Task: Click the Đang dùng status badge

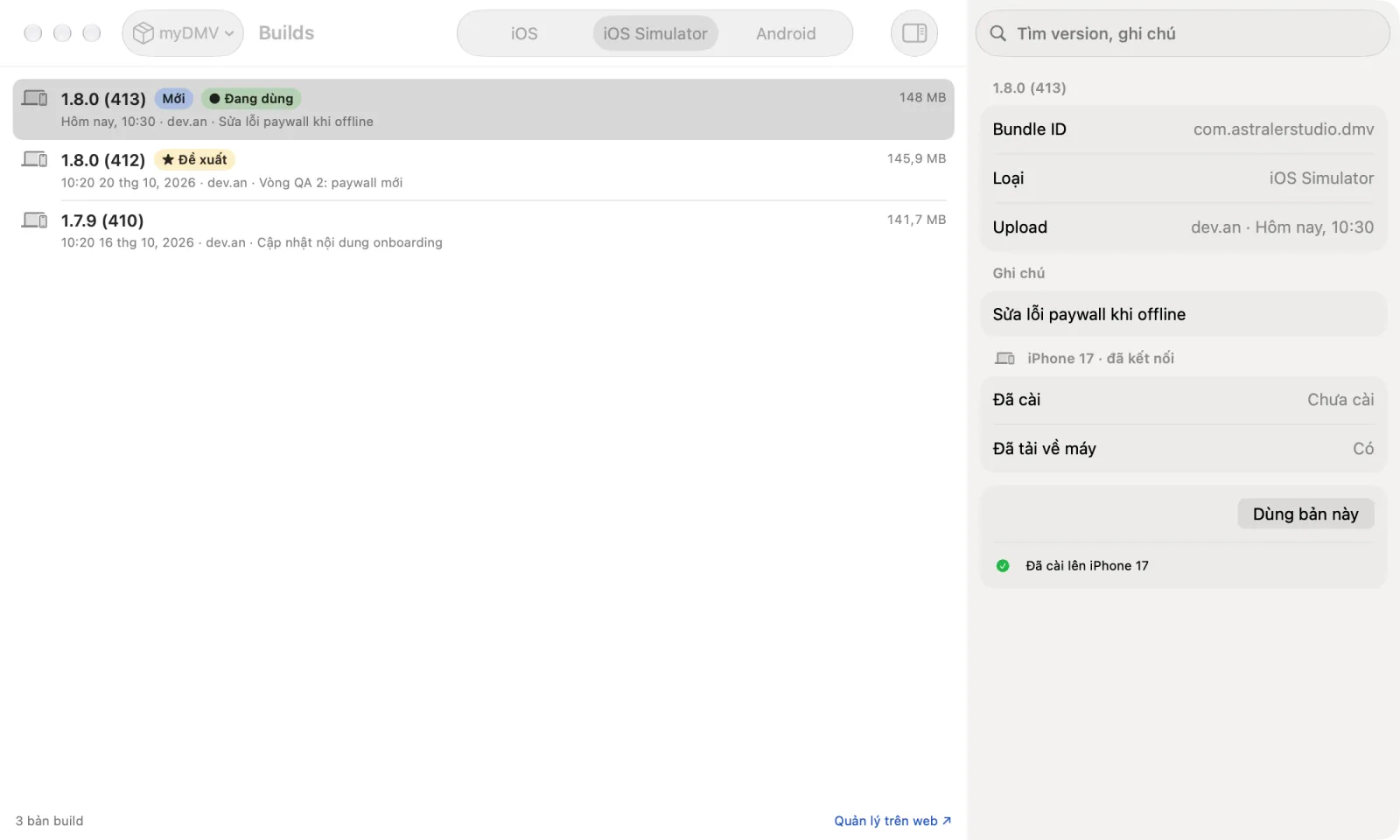Action: (x=251, y=99)
